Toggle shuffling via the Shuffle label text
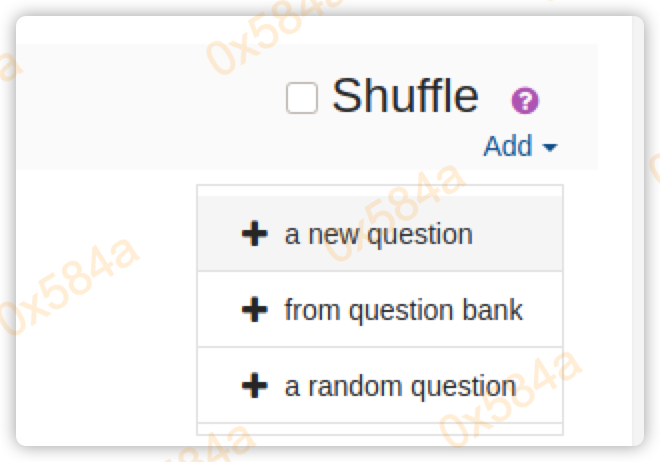 click(x=405, y=96)
